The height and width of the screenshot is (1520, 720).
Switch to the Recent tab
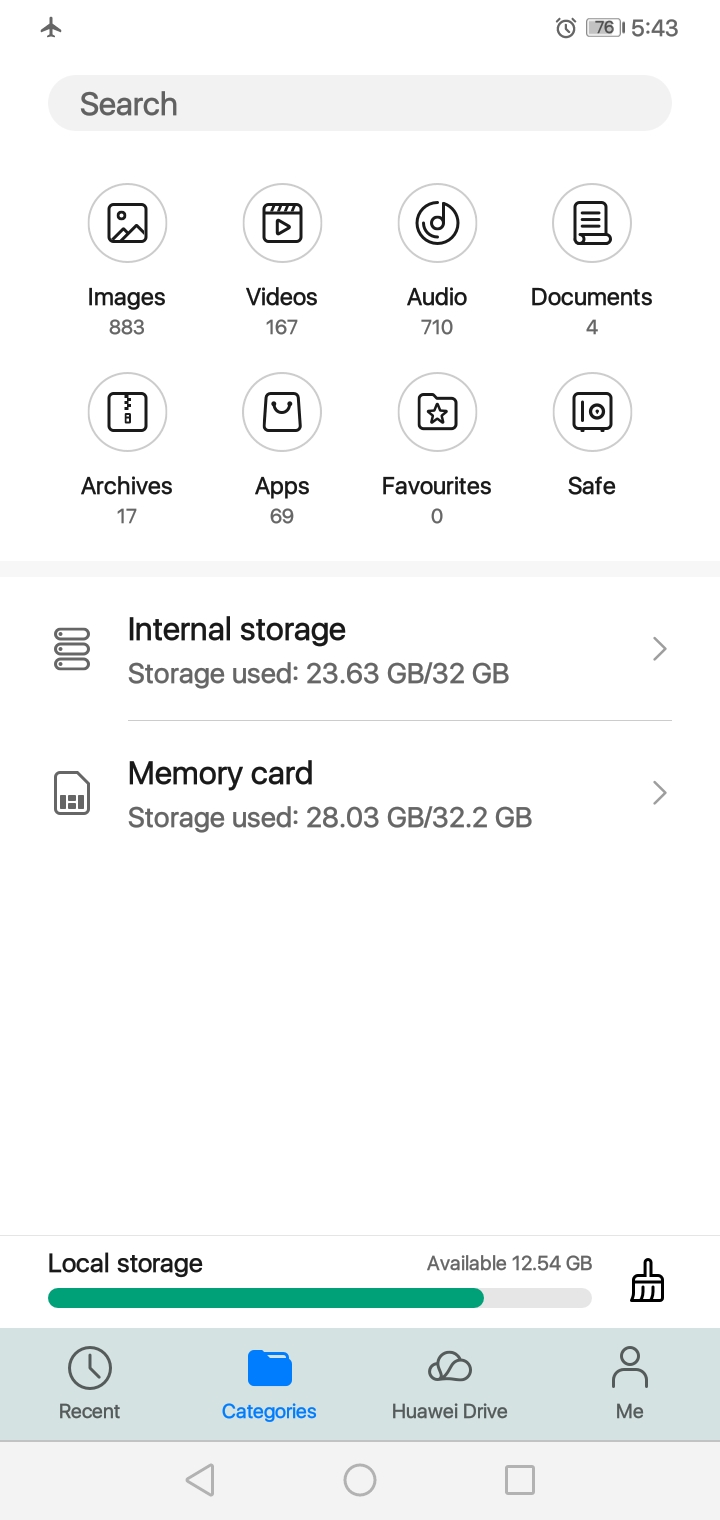pos(90,1384)
